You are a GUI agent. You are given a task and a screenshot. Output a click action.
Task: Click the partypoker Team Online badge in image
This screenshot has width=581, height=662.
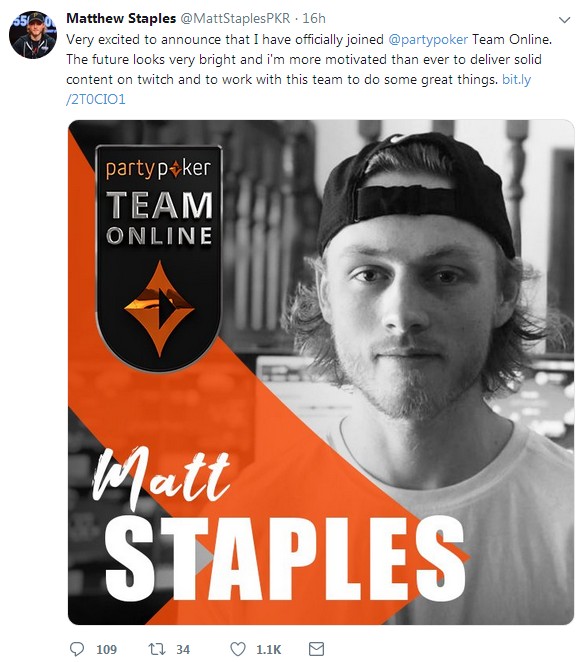click(x=159, y=258)
